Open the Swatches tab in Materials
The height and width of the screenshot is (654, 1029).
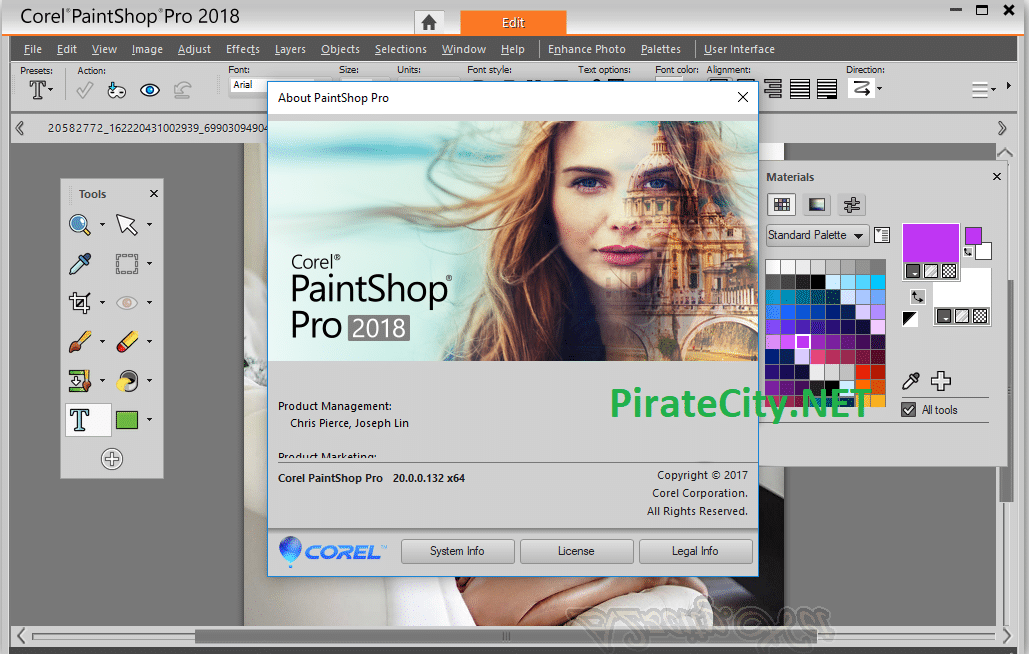[782, 205]
